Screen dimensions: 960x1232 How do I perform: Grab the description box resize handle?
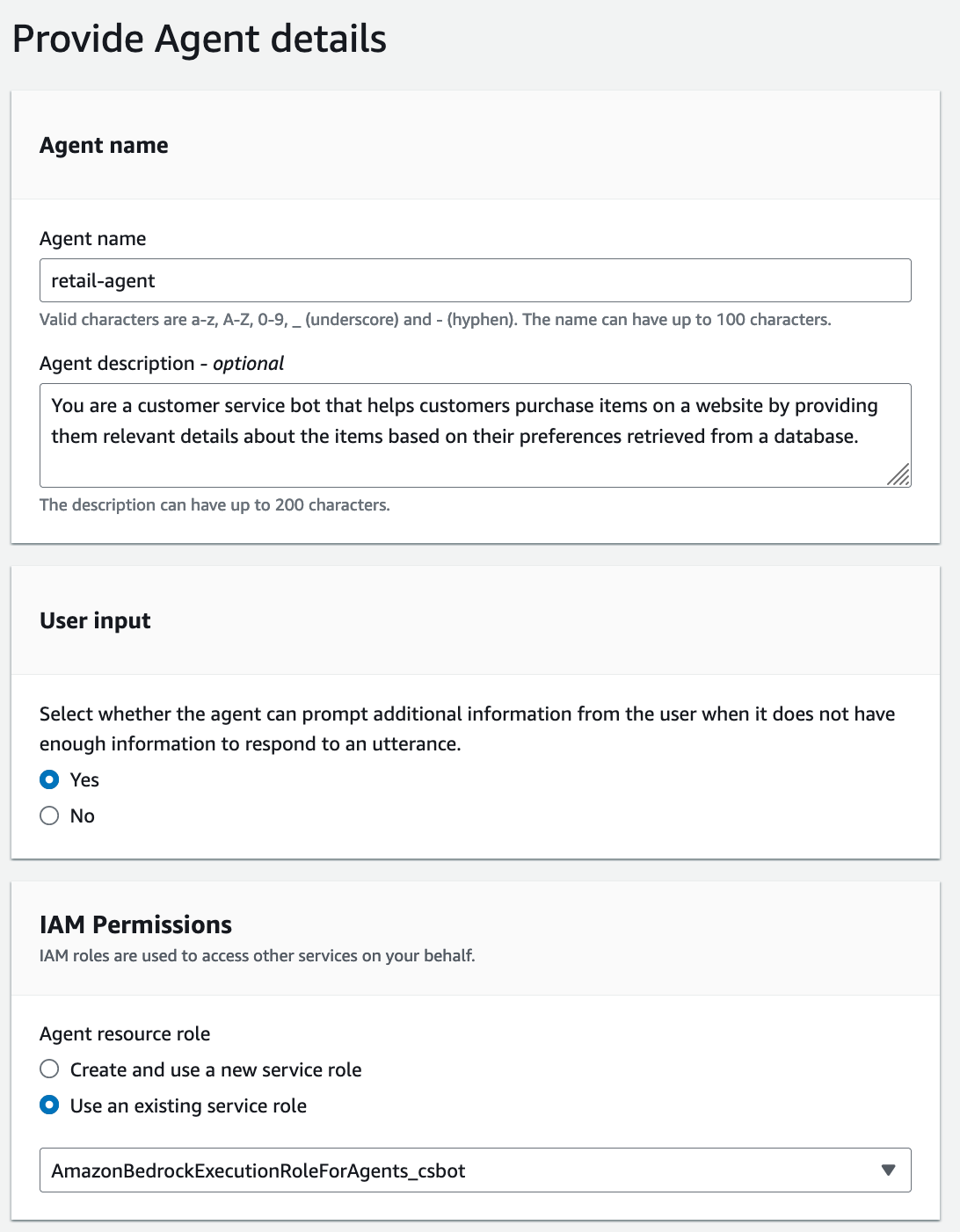898,475
